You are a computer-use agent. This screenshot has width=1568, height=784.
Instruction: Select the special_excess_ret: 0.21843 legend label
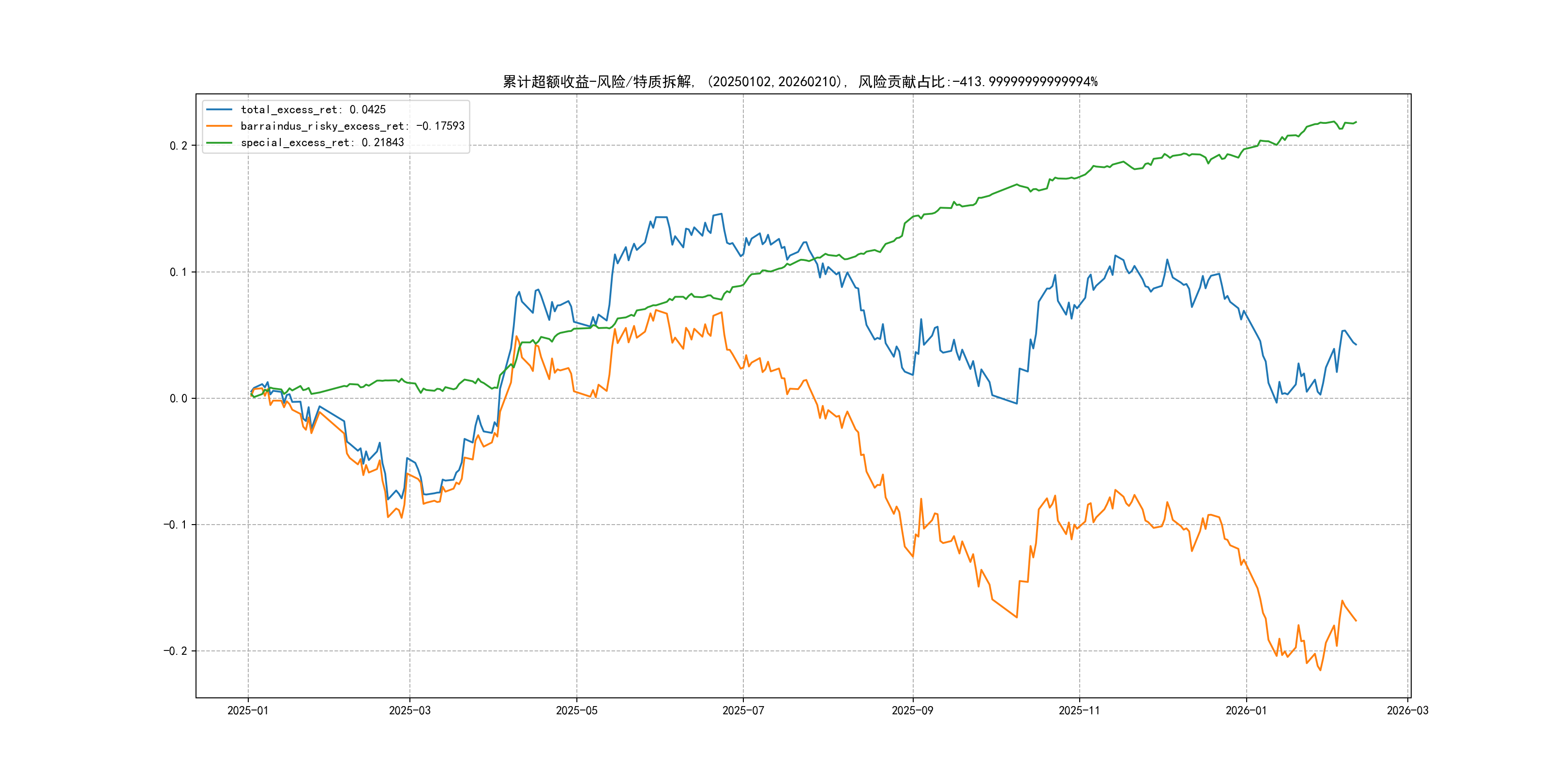click(322, 142)
